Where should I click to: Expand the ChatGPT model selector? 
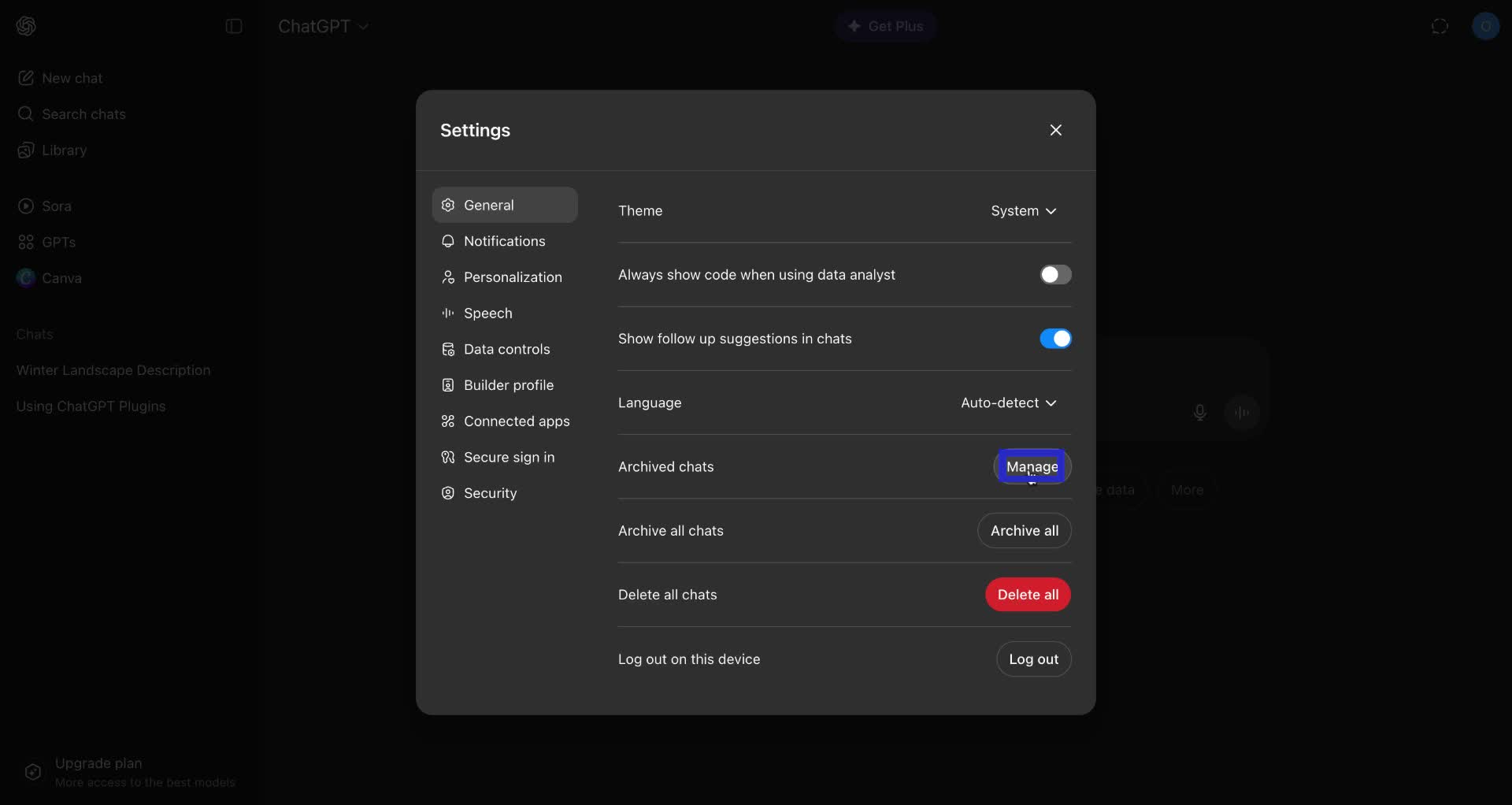click(324, 26)
